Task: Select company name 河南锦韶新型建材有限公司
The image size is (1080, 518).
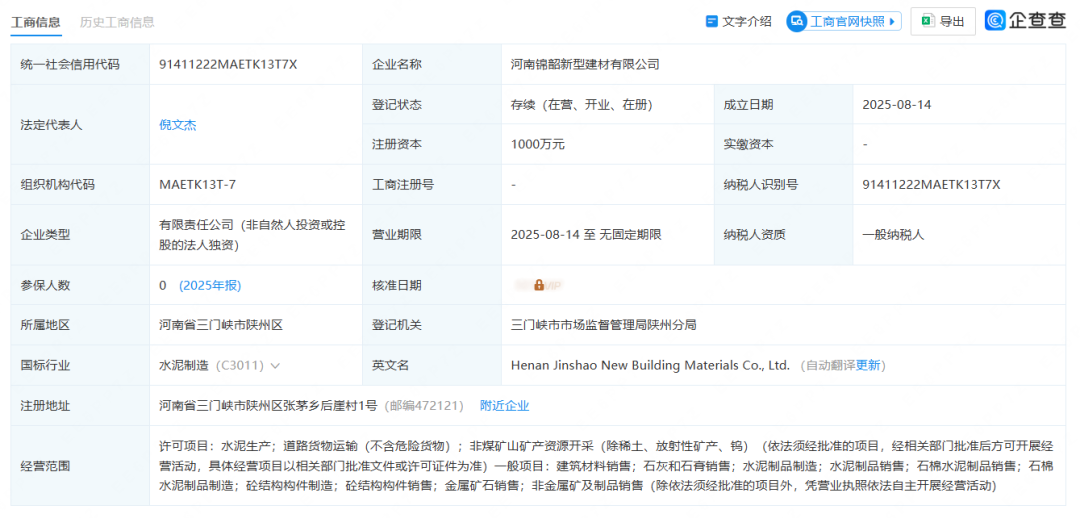Action: pyautogui.click(x=585, y=65)
